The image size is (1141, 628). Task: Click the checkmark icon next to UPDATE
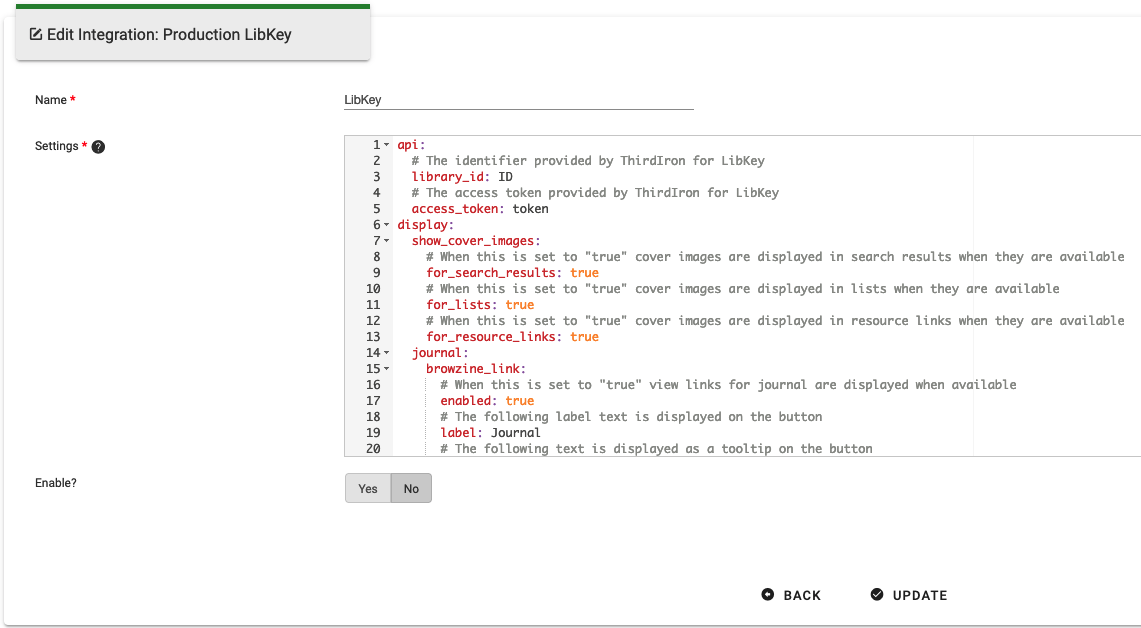[x=877, y=595]
